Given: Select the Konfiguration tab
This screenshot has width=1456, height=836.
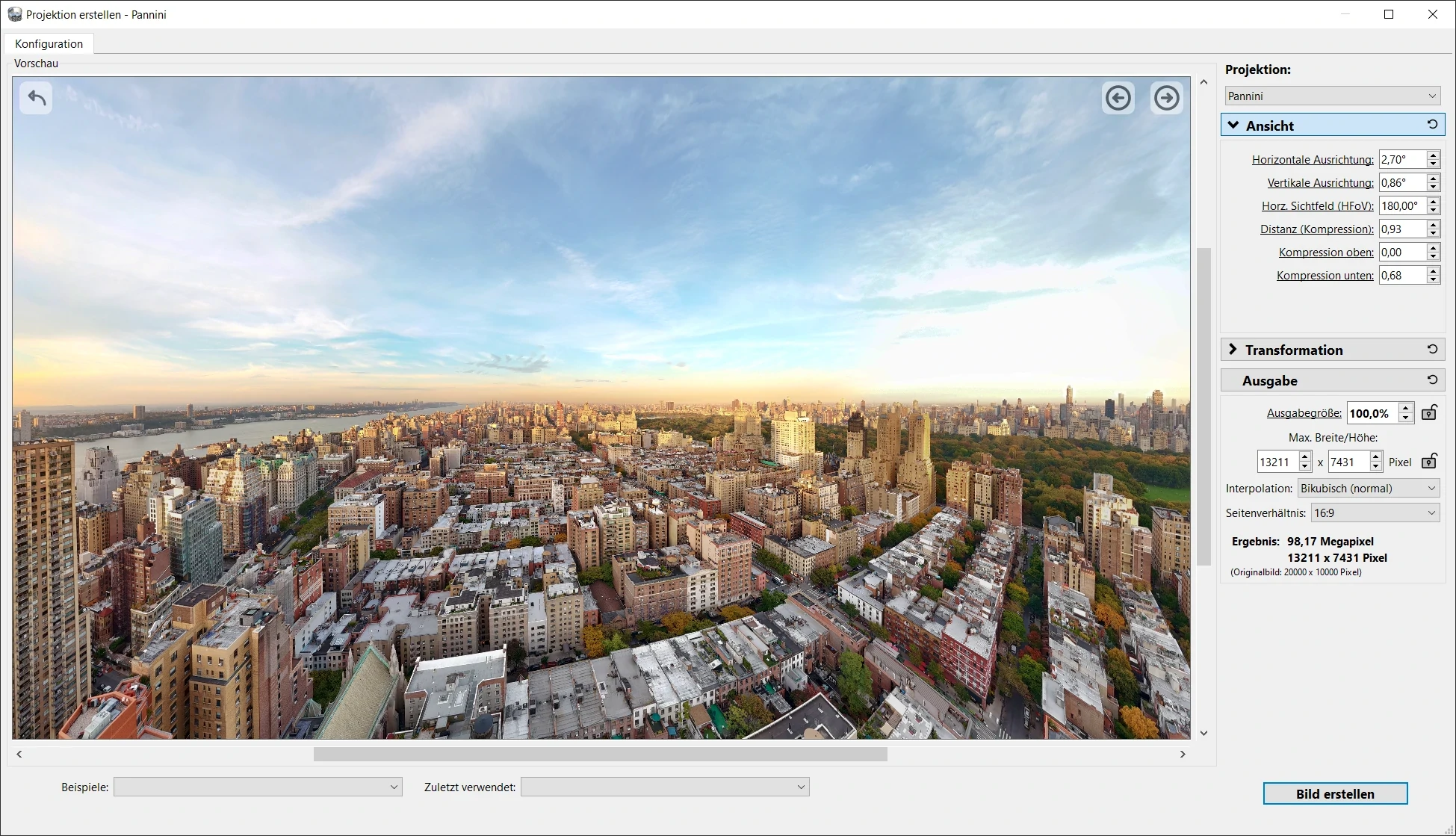Looking at the screenshot, I should 49,43.
